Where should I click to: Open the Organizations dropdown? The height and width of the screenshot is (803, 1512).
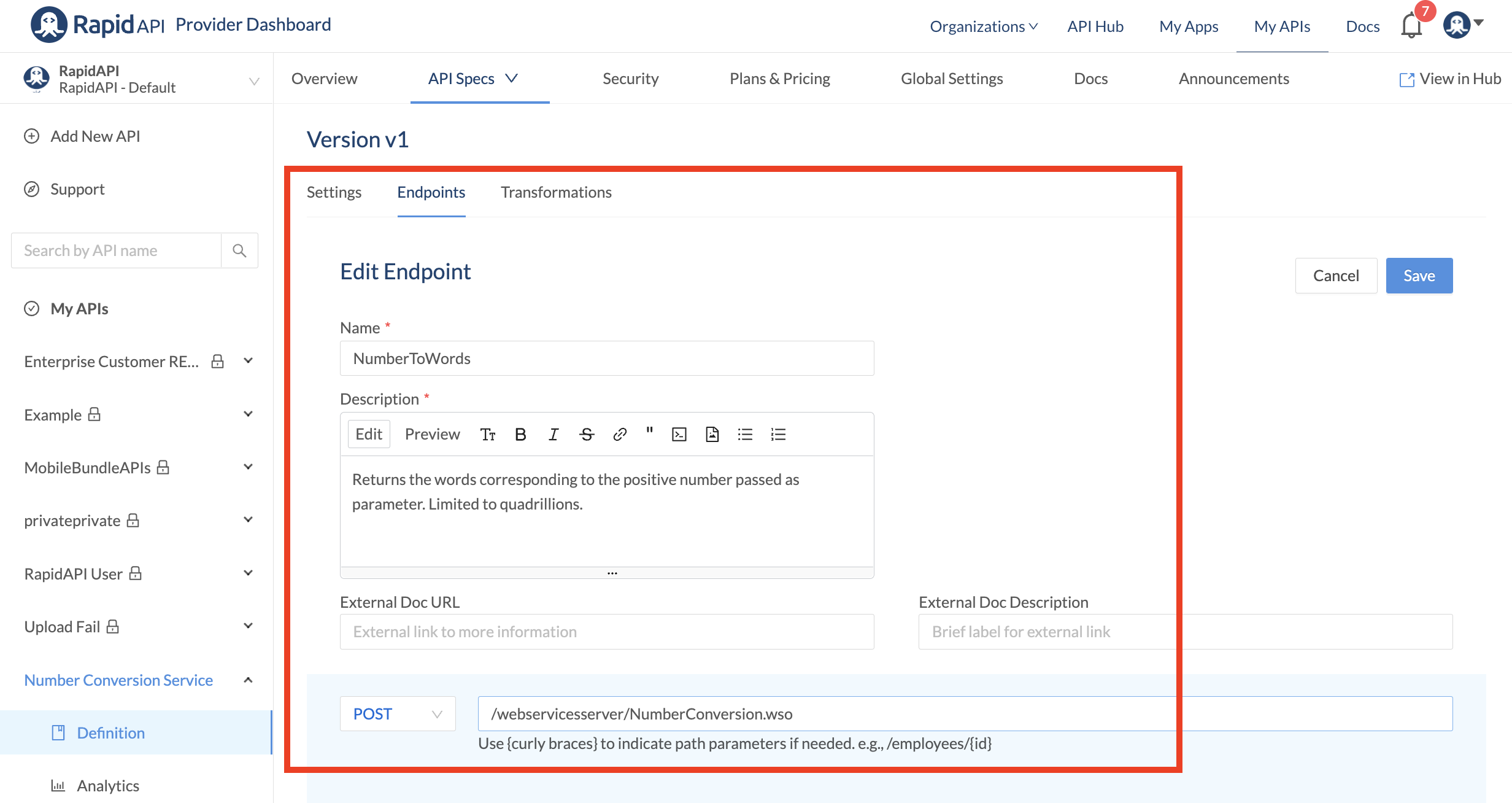tap(983, 26)
